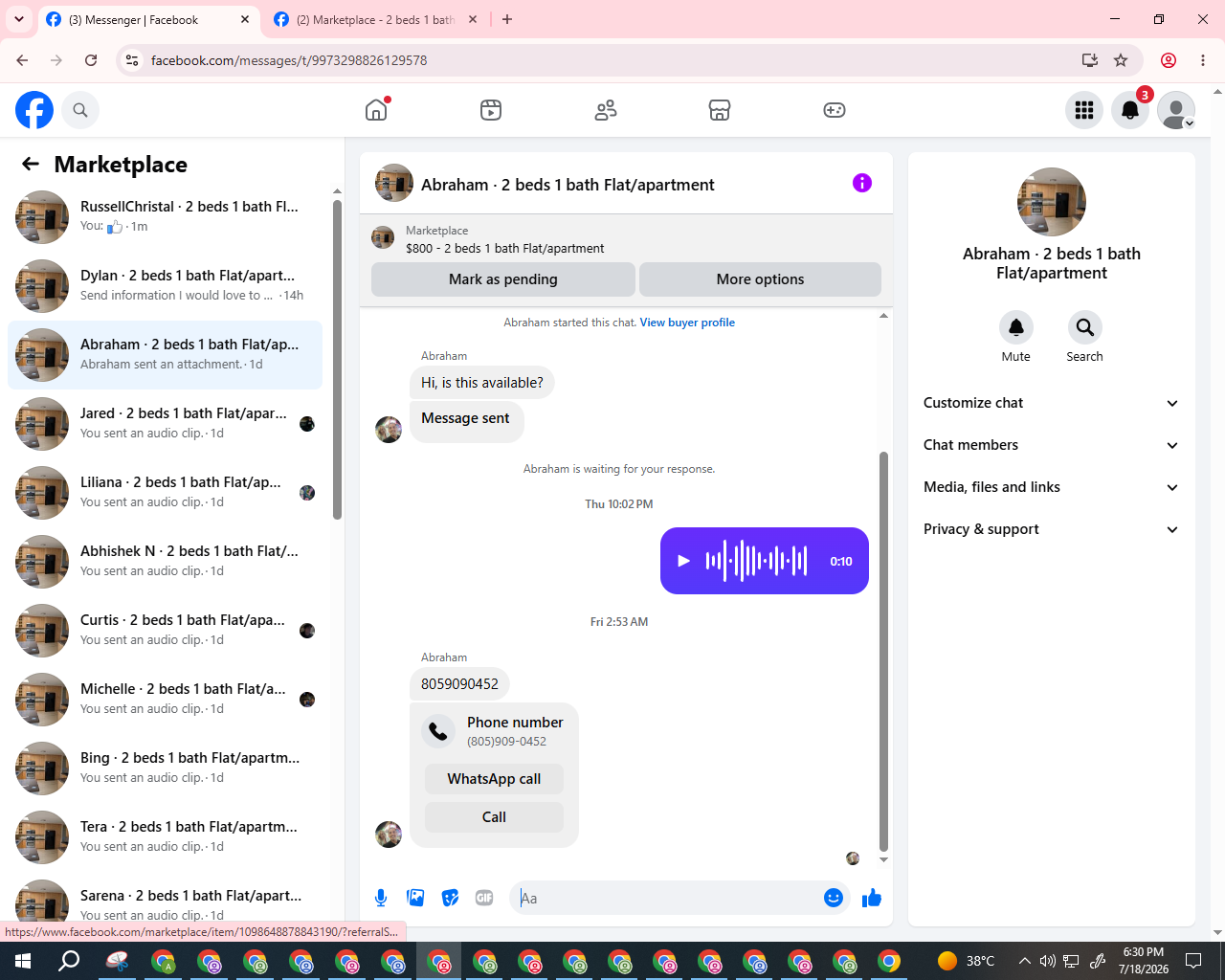Choose a GIF in composer
Image resolution: width=1225 pixels, height=980 pixels.
coord(484,898)
